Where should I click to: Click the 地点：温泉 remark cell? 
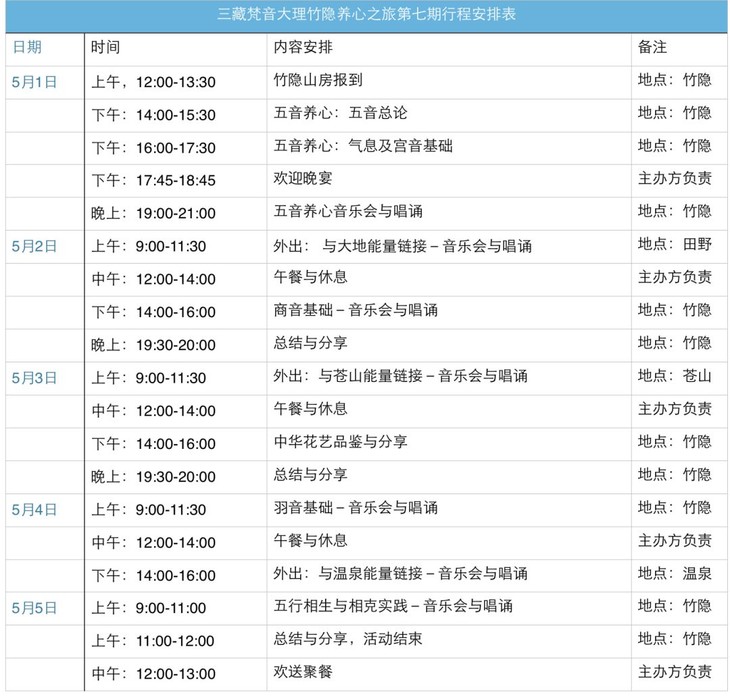tap(674, 574)
